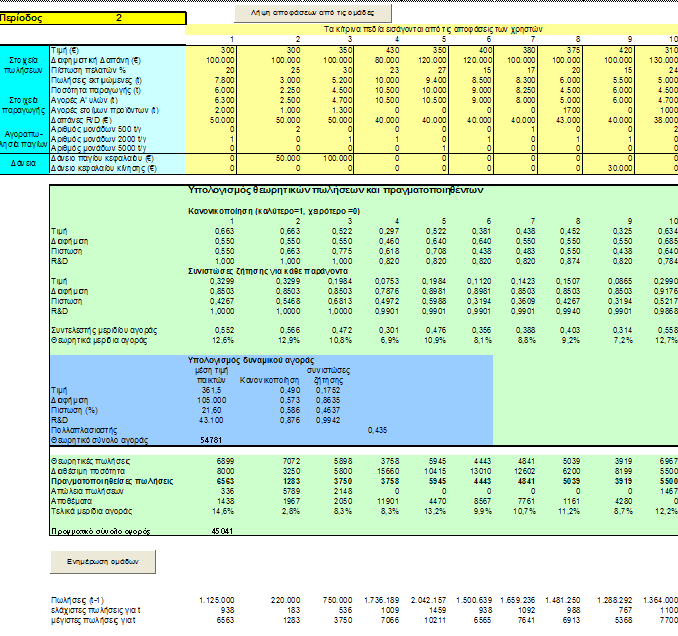Select average player price value 361,5

pos(211,390)
